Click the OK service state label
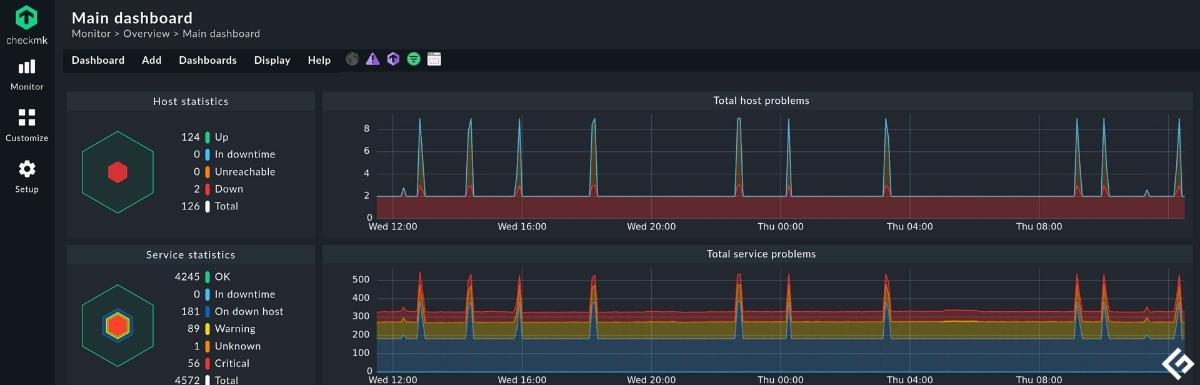 (222, 277)
